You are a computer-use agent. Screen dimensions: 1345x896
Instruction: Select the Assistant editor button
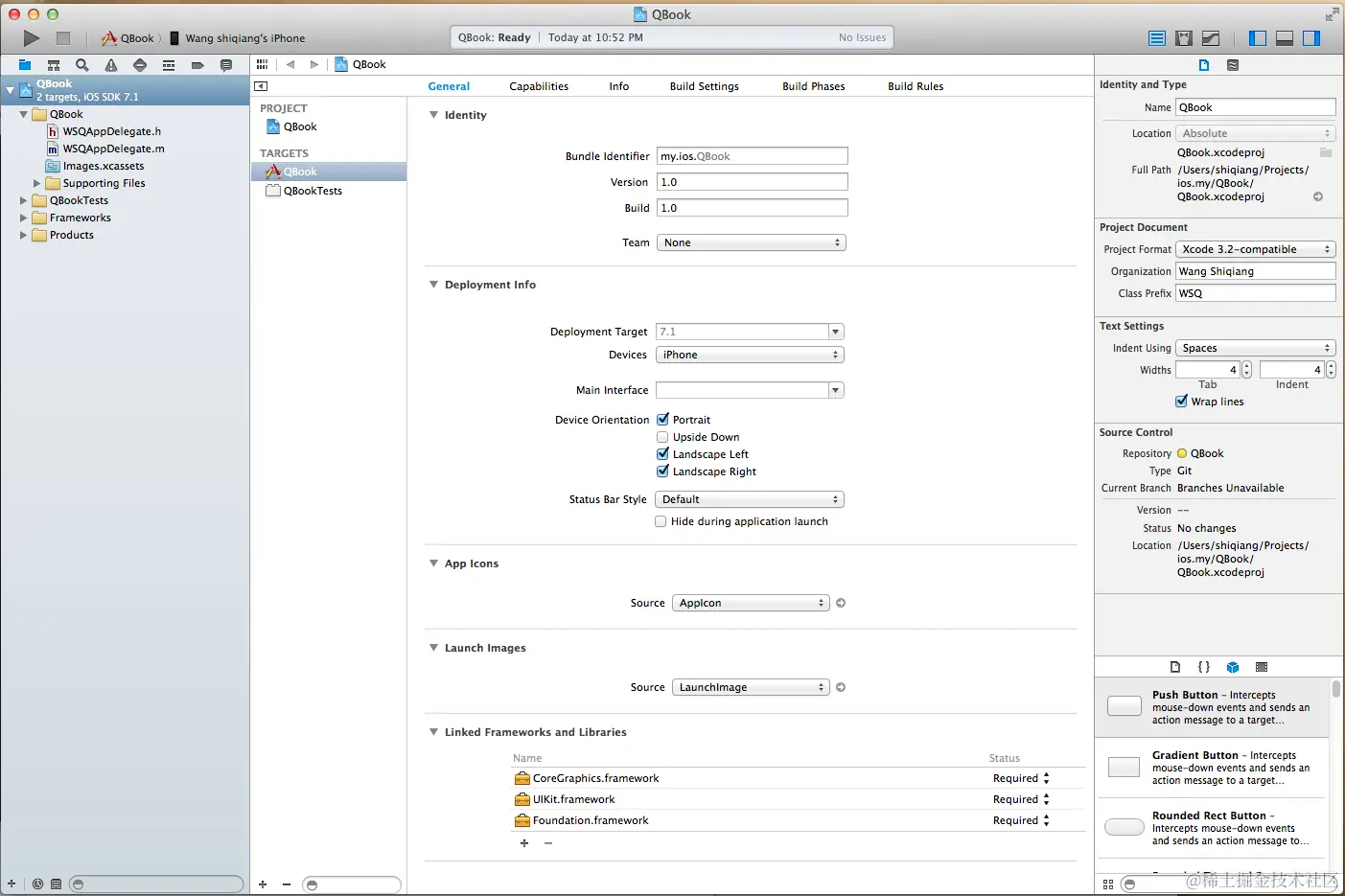1184,38
